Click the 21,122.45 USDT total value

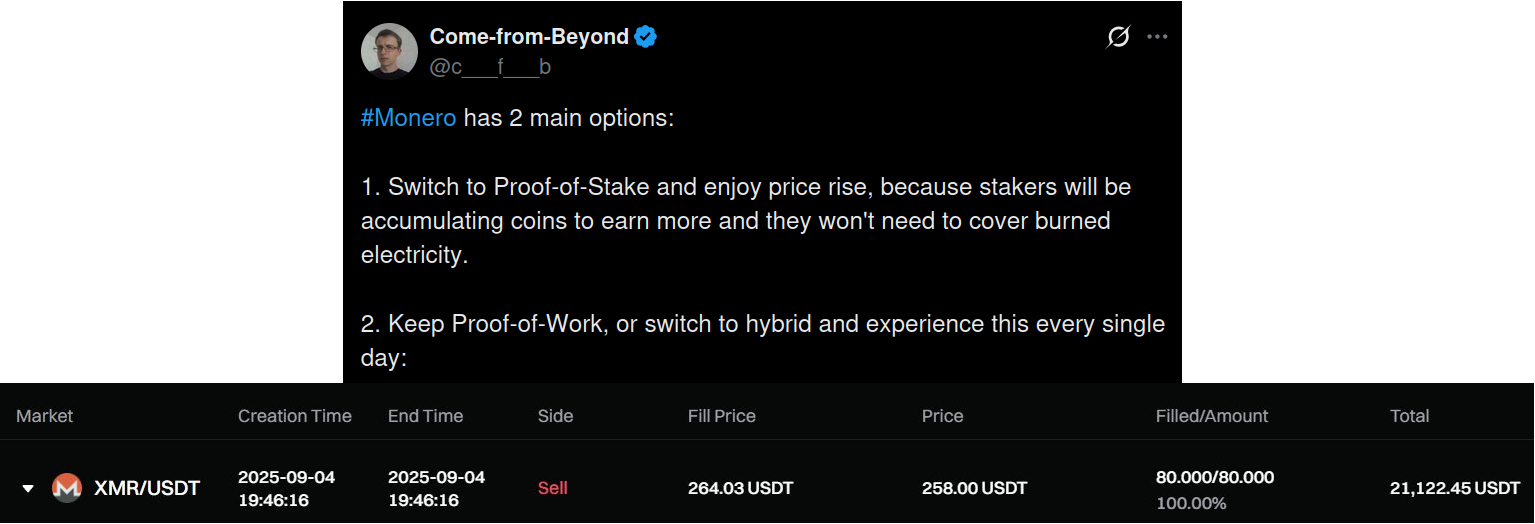click(x=1454, y=488)
